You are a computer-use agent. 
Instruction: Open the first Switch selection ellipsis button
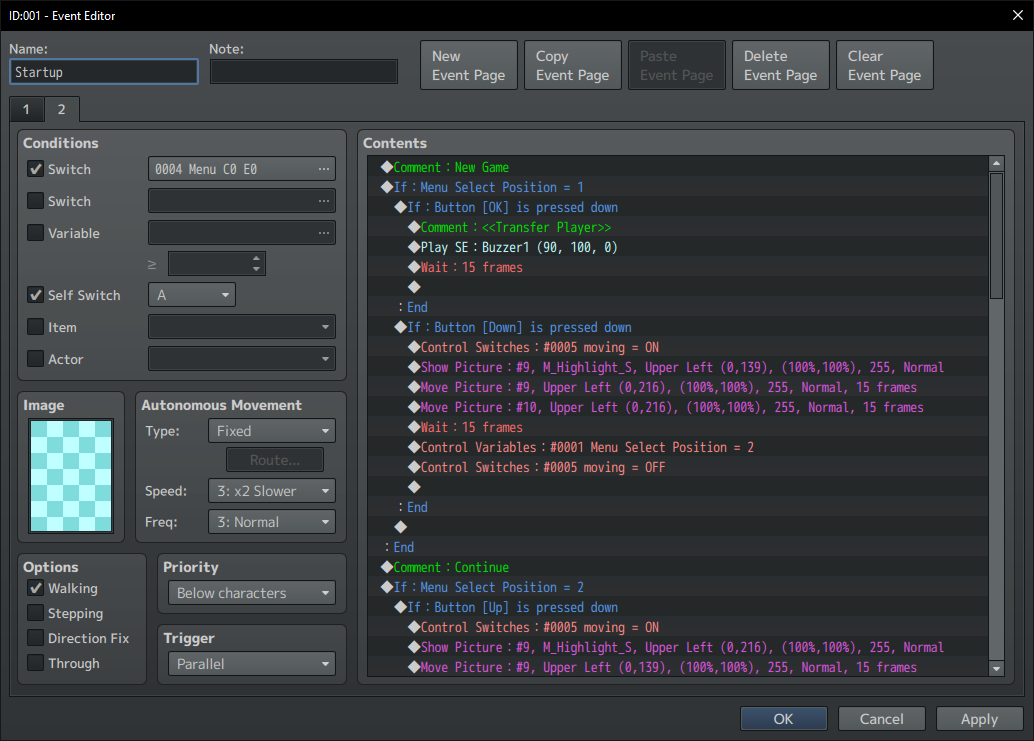pyautogui.click(x=323, y=169)
